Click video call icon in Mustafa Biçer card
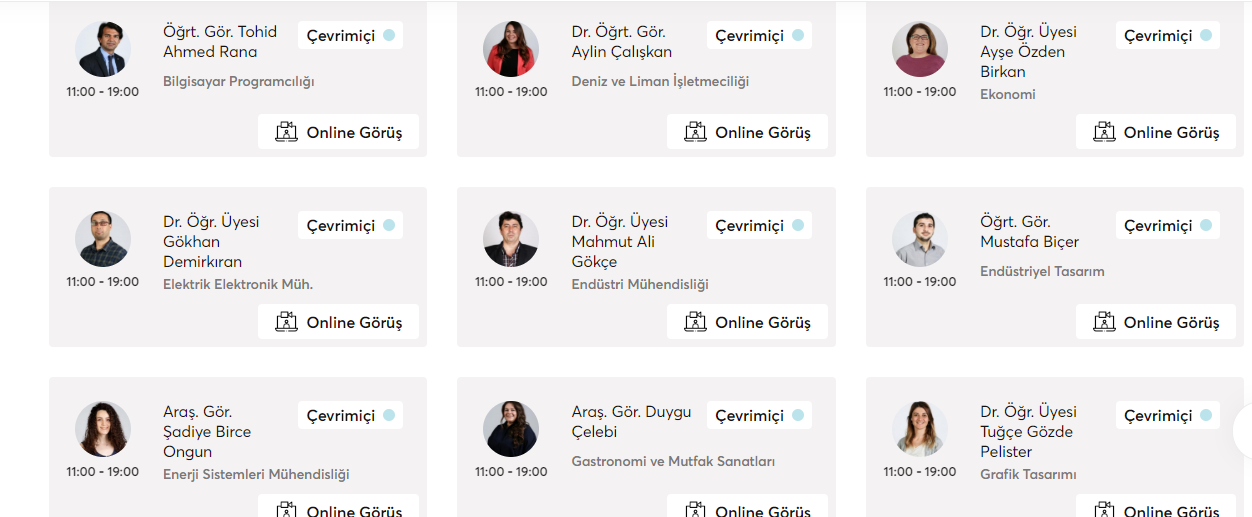Image resolution: width=1252 pixels, height=517 pixels. 1104,322
